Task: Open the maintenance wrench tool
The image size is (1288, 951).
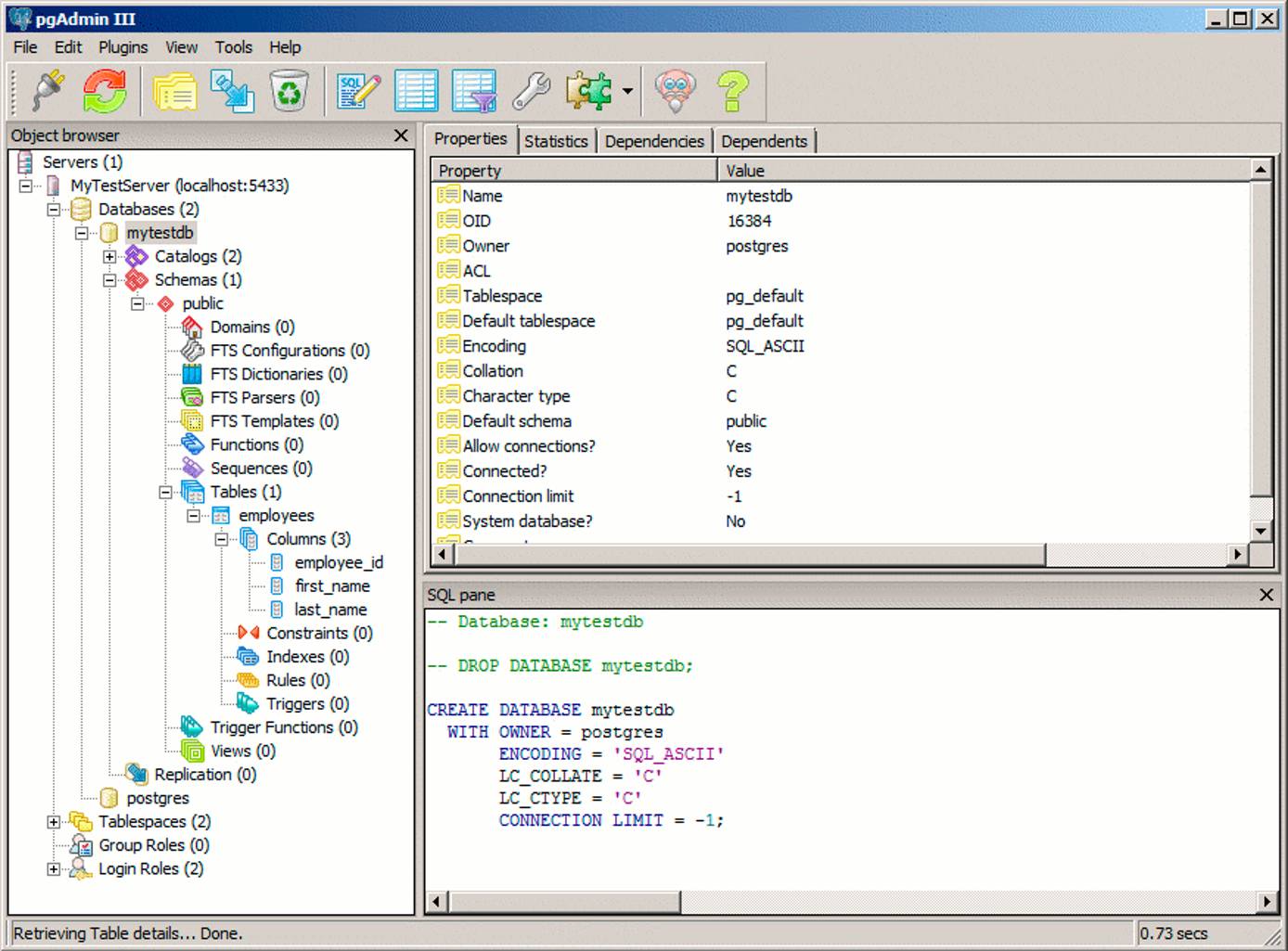Action: pyautogui.click(x=532, y=90)
